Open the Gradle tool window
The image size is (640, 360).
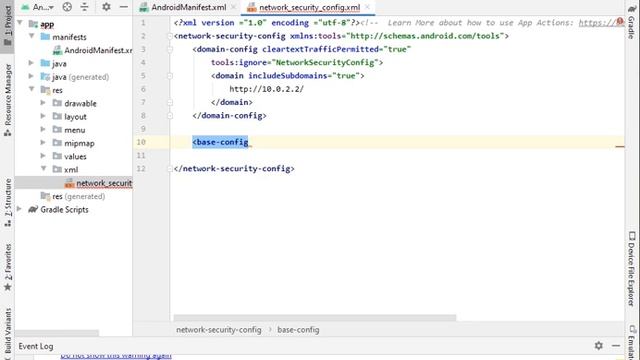click(x=631, y=22)
